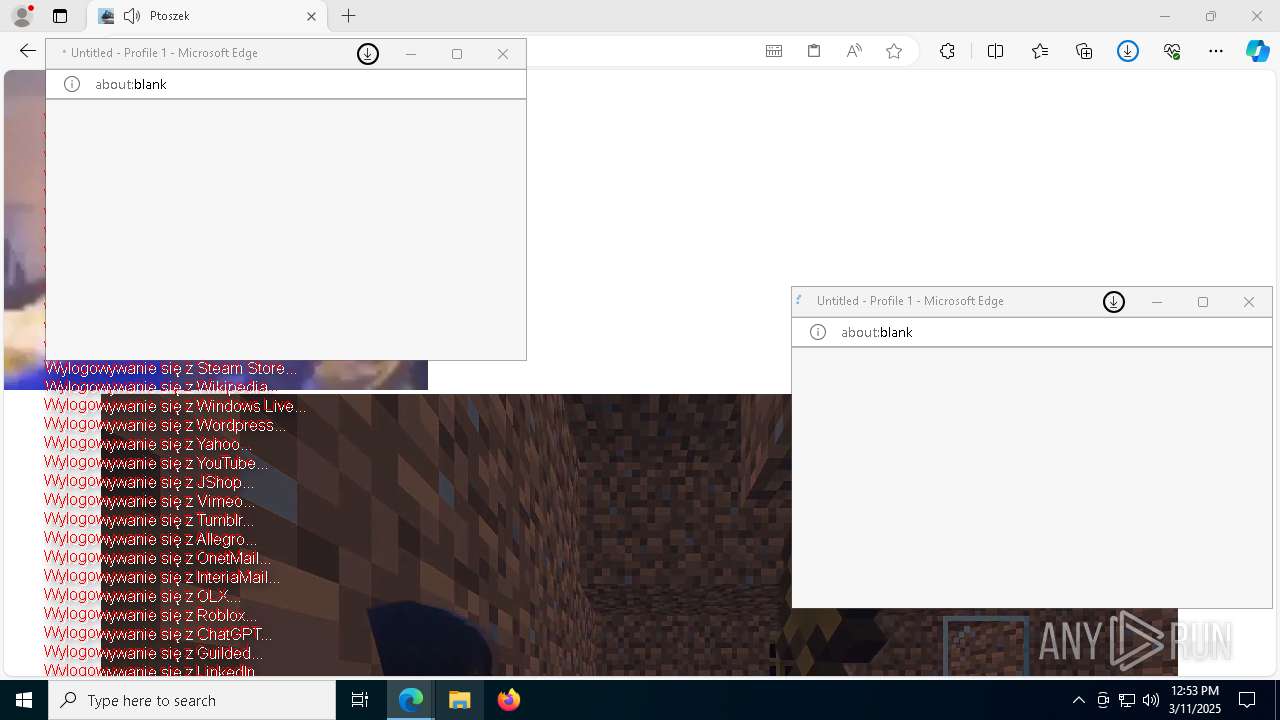The image size is (1280, 720).
Task: Click the clipboard shopping icon in address bar
Action: (814, 51)
